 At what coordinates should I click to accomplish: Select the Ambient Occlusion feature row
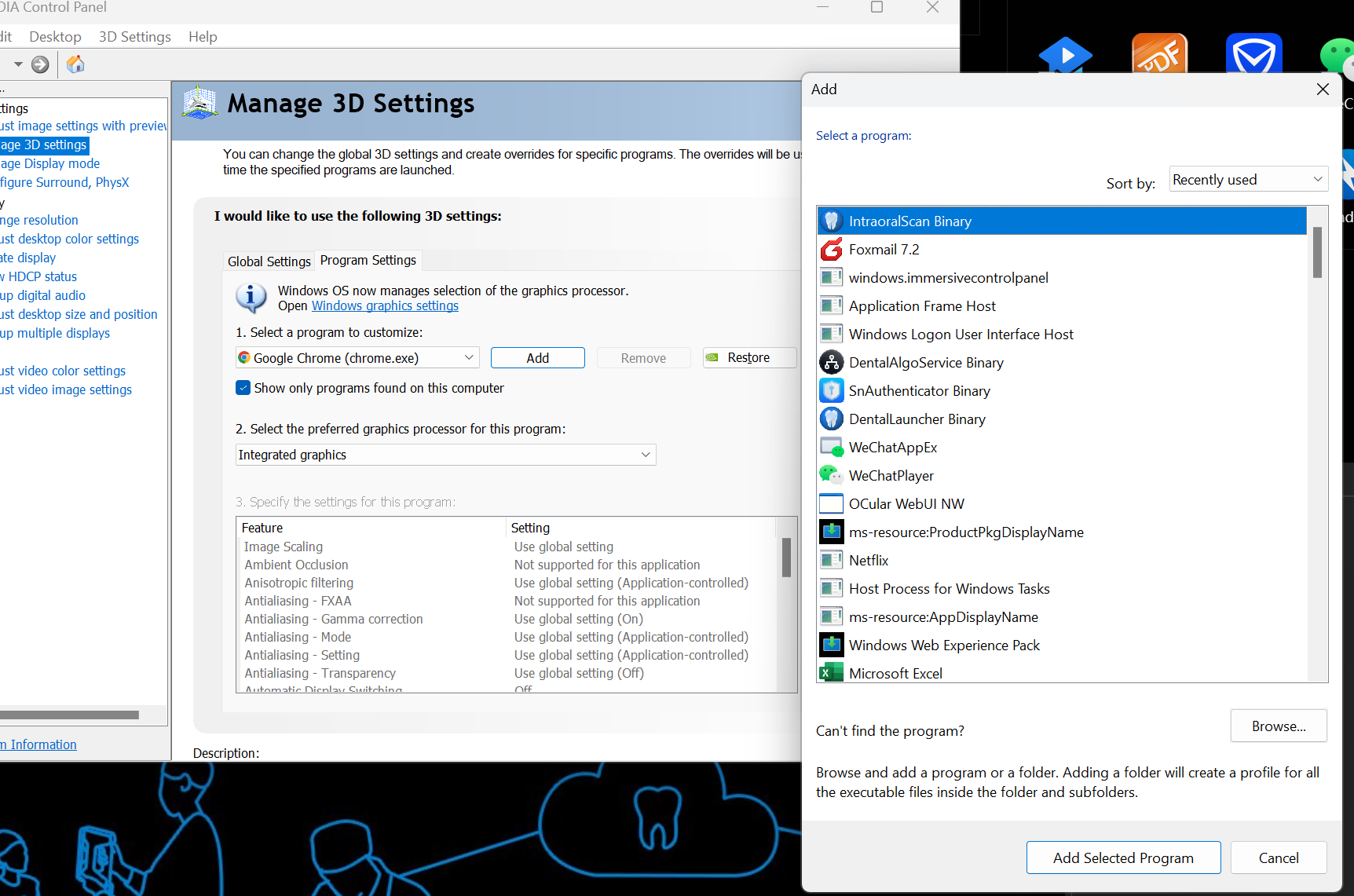pyautogui.click(x=507, y=565)
